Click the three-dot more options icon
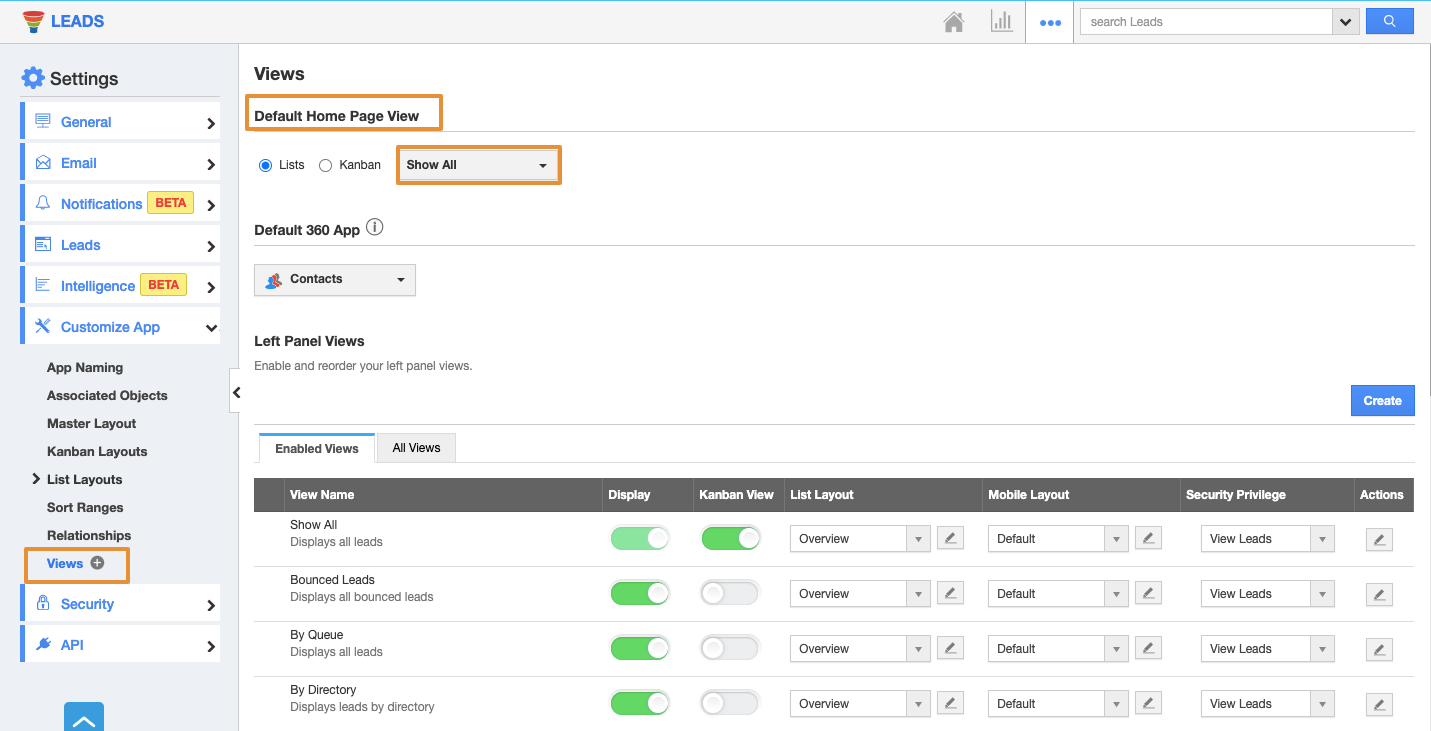This screenshot has height=731, width=1431. click(x=1050, y=22)
